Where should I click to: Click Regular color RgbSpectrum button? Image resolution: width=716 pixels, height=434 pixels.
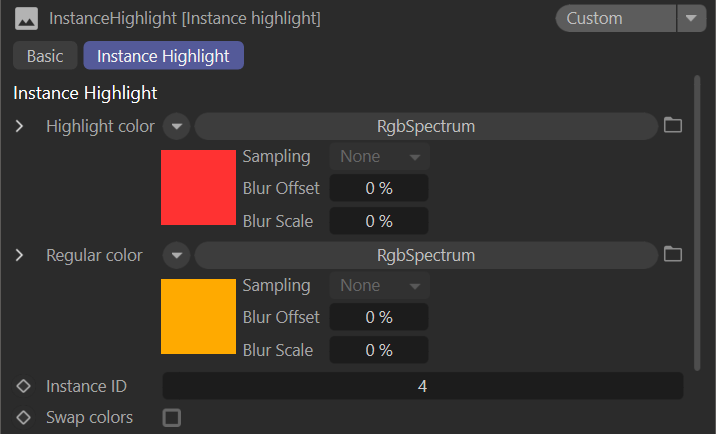[425, 256]
